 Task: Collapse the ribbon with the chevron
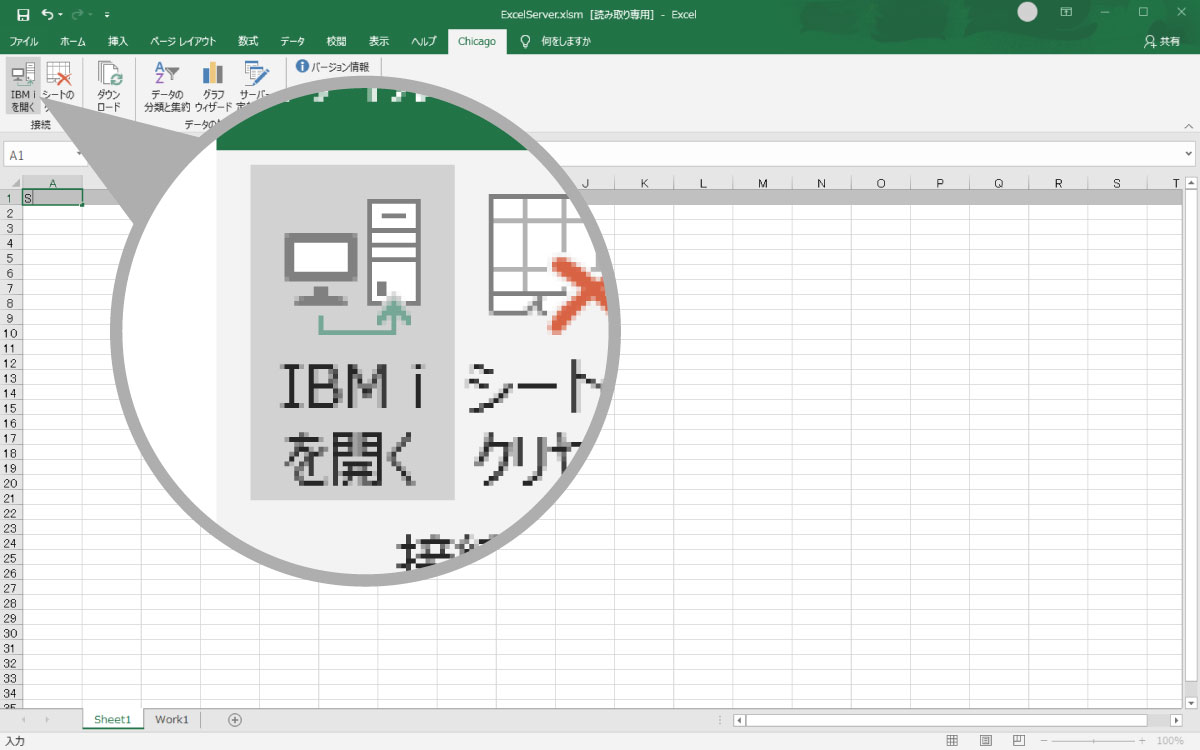1188,126
